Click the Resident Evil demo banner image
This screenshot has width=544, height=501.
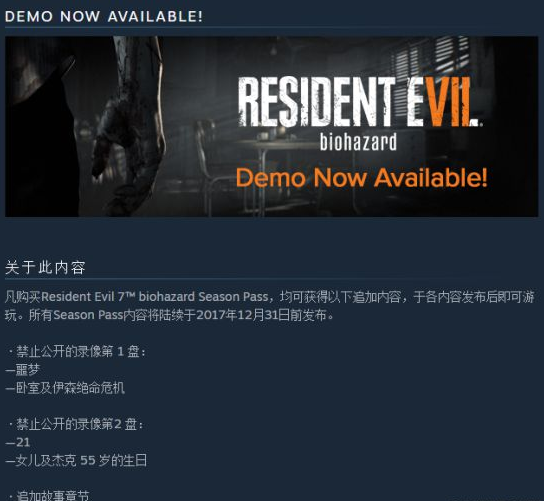coord(272,126)
